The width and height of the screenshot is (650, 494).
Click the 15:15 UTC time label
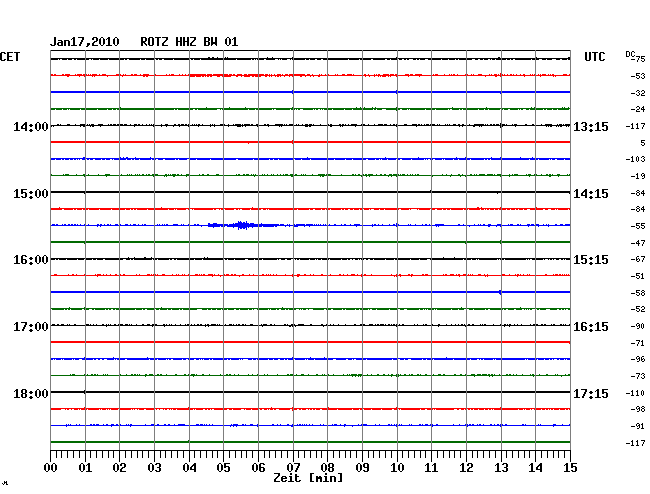click(591, 260)
